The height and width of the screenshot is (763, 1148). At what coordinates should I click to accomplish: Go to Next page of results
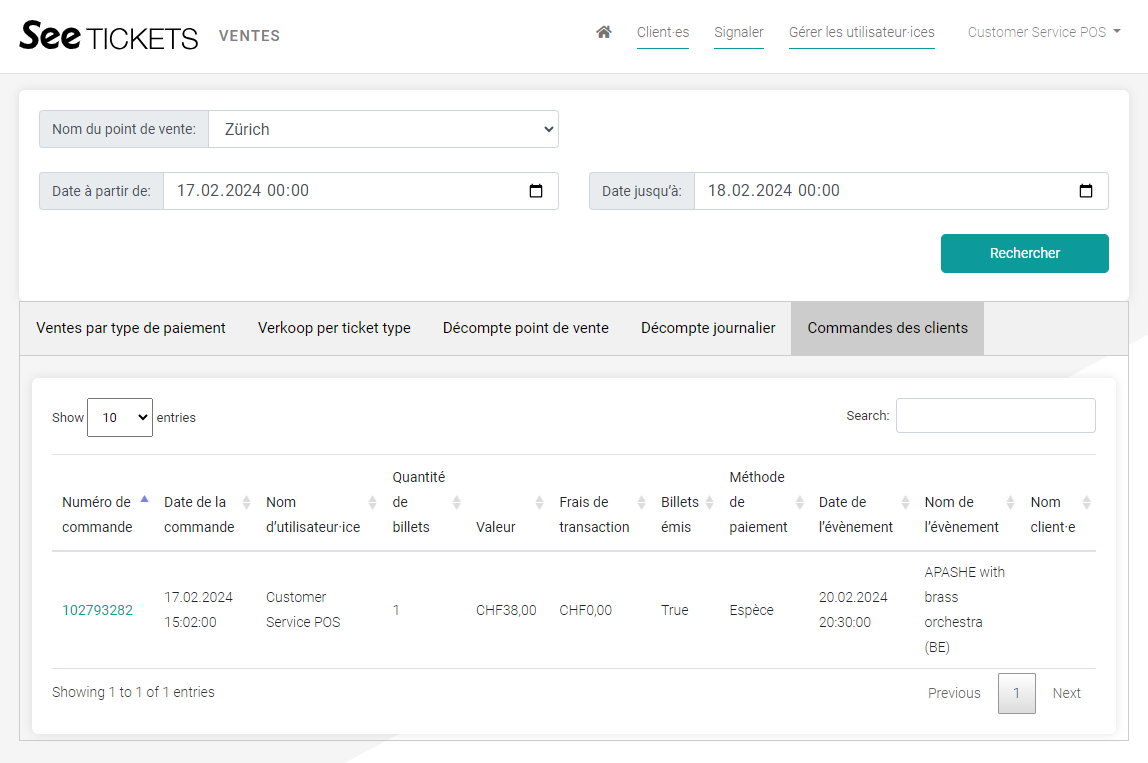pyautogui.click(x=1066, y=693)
